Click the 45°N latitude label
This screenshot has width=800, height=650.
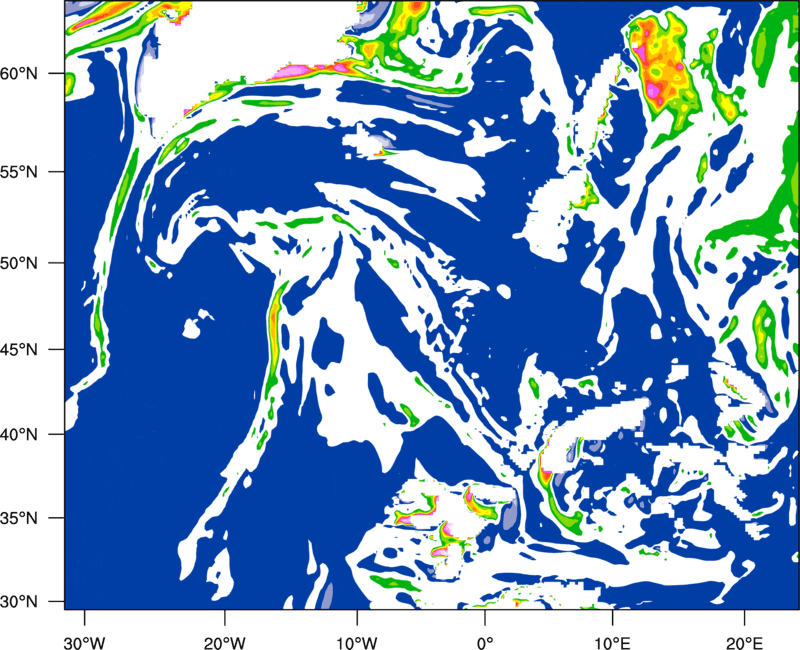pos(19,349)
